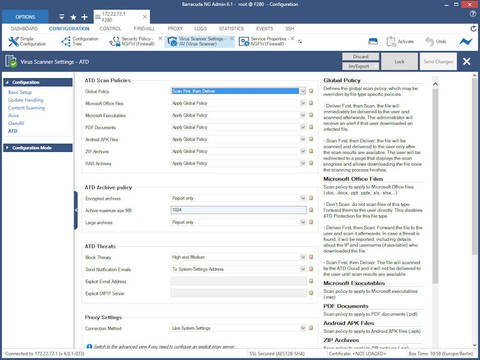Click the main window vertical scrollbar
480x360 pixels.
[475, 165]
